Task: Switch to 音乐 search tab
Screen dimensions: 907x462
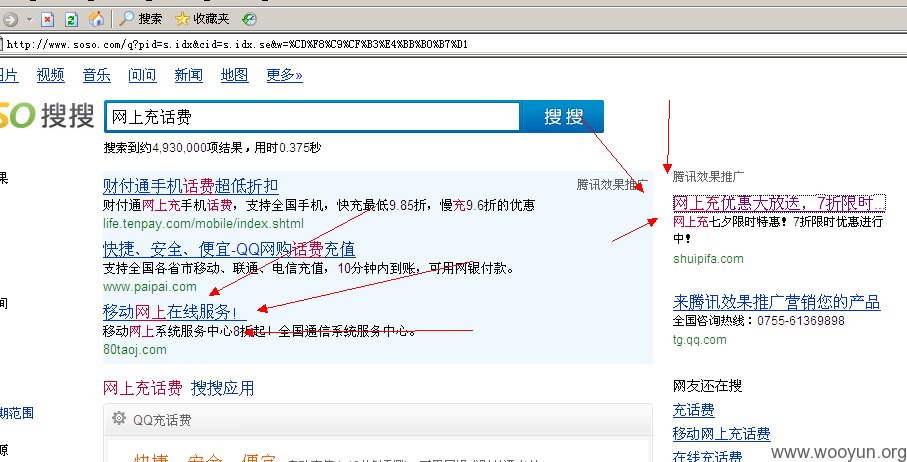Action: (x=97, y=75)
